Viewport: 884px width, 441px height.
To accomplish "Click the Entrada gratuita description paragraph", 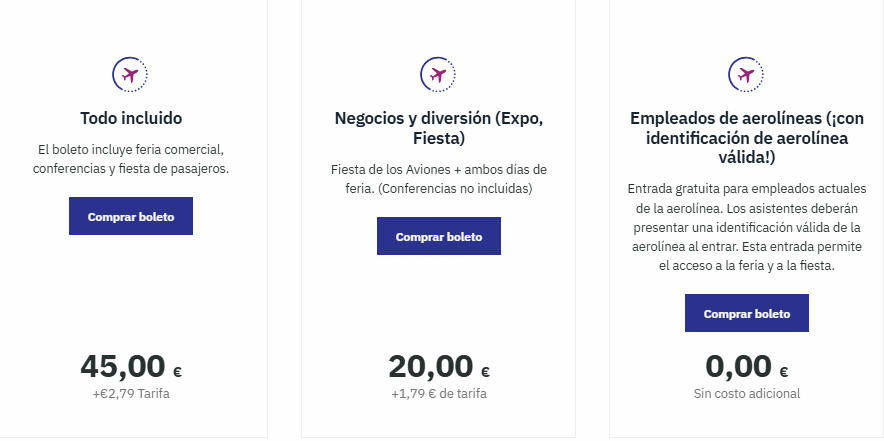I will [746, 227].
